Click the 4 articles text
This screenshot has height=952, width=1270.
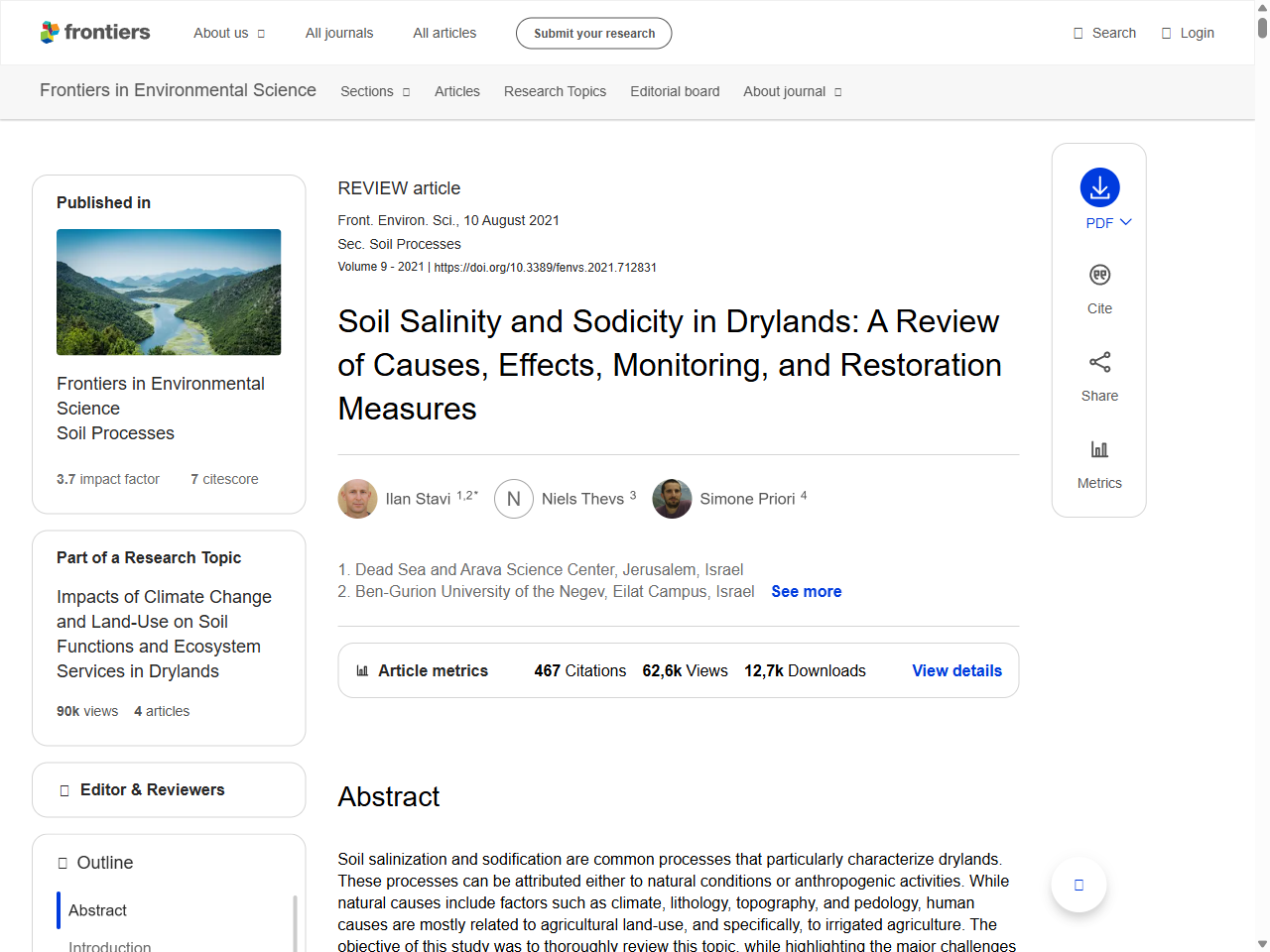(162, 711)
